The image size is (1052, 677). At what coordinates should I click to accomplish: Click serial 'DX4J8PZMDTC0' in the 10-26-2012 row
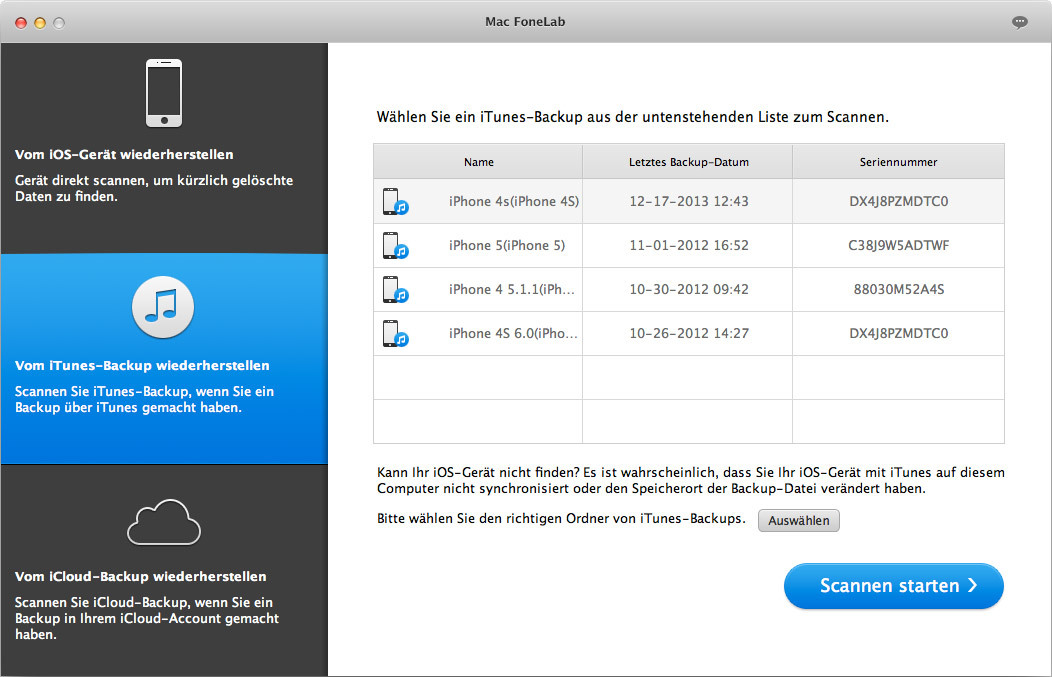pyautogui.click(x=898, y=333)
